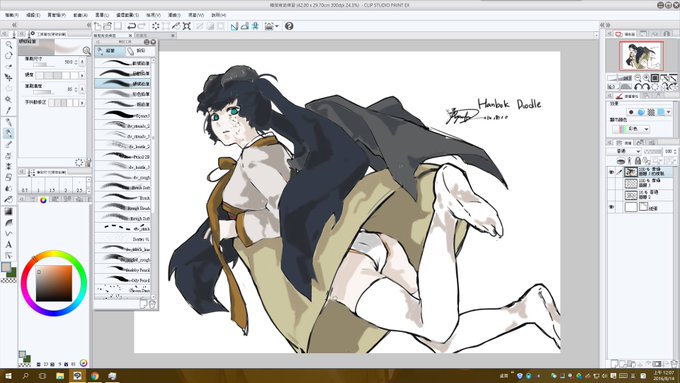The height and width of the screenshot is (383, 680).
Task: Open the 檔案(F) File menu
Action: click(12, 15)
